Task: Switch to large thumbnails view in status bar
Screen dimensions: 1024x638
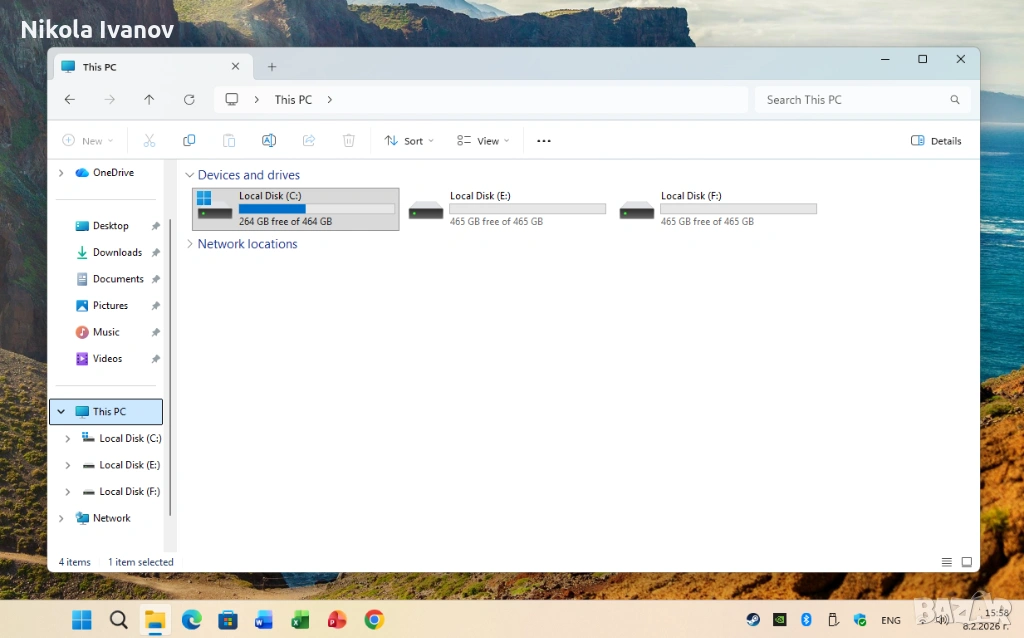Action: [x=967, y=562]
